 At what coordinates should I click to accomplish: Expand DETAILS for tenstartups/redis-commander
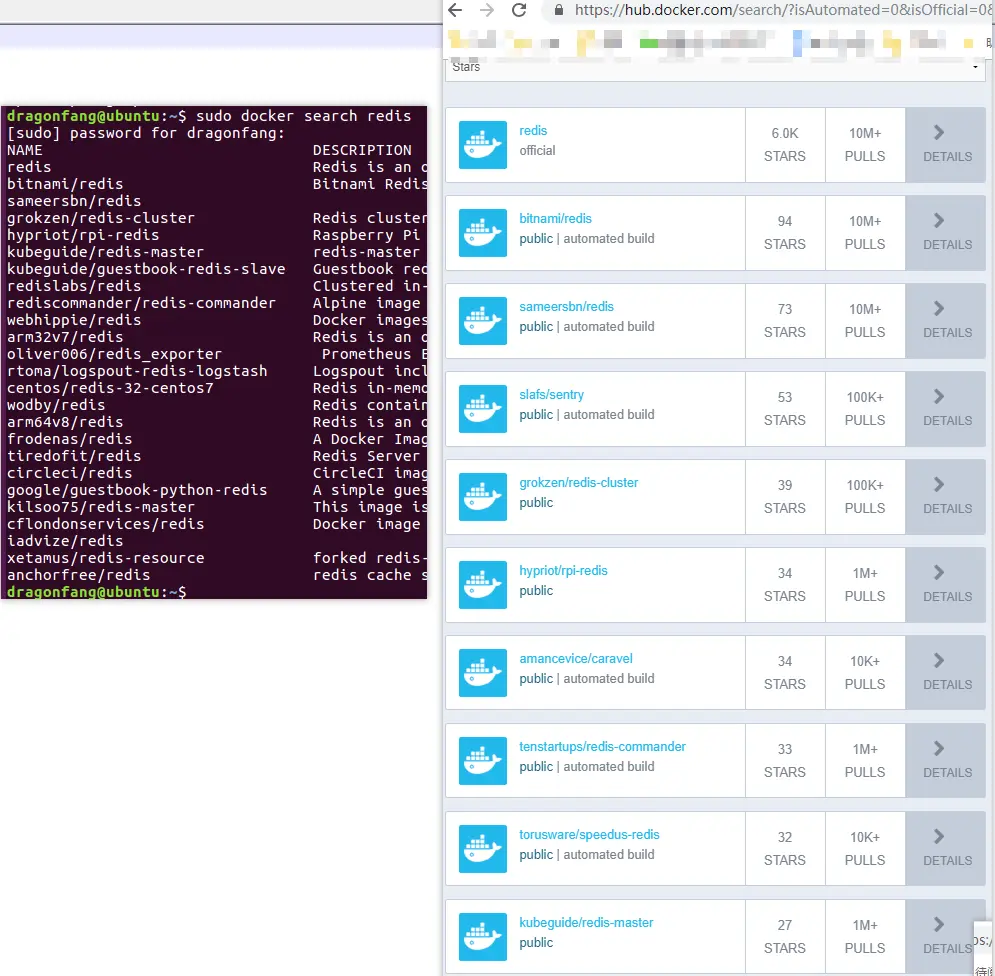click(946, 761)
